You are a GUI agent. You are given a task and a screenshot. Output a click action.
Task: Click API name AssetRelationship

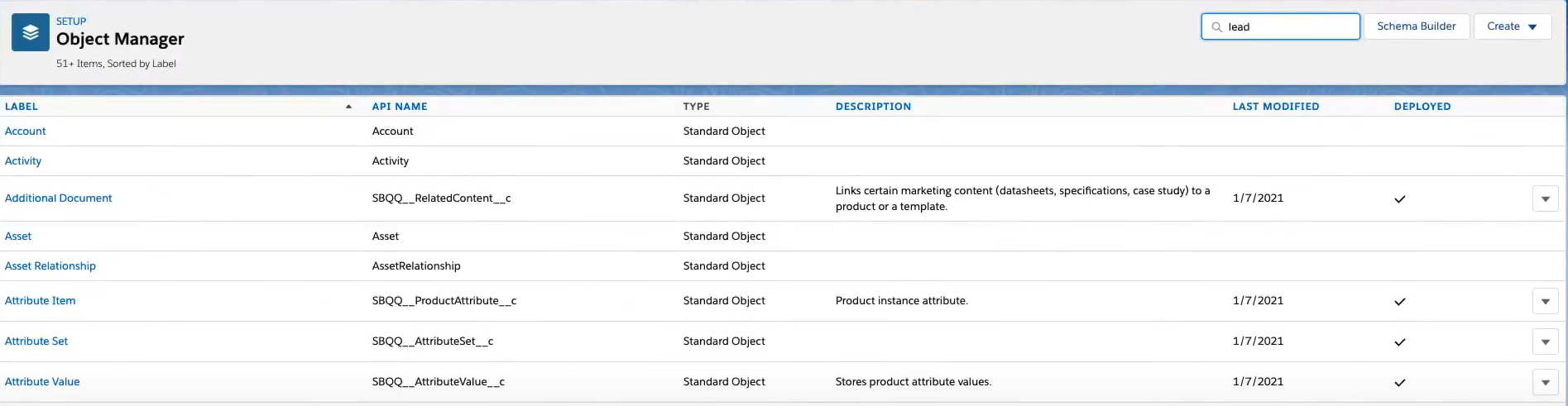pyautogui.click(x=416, y=266)
